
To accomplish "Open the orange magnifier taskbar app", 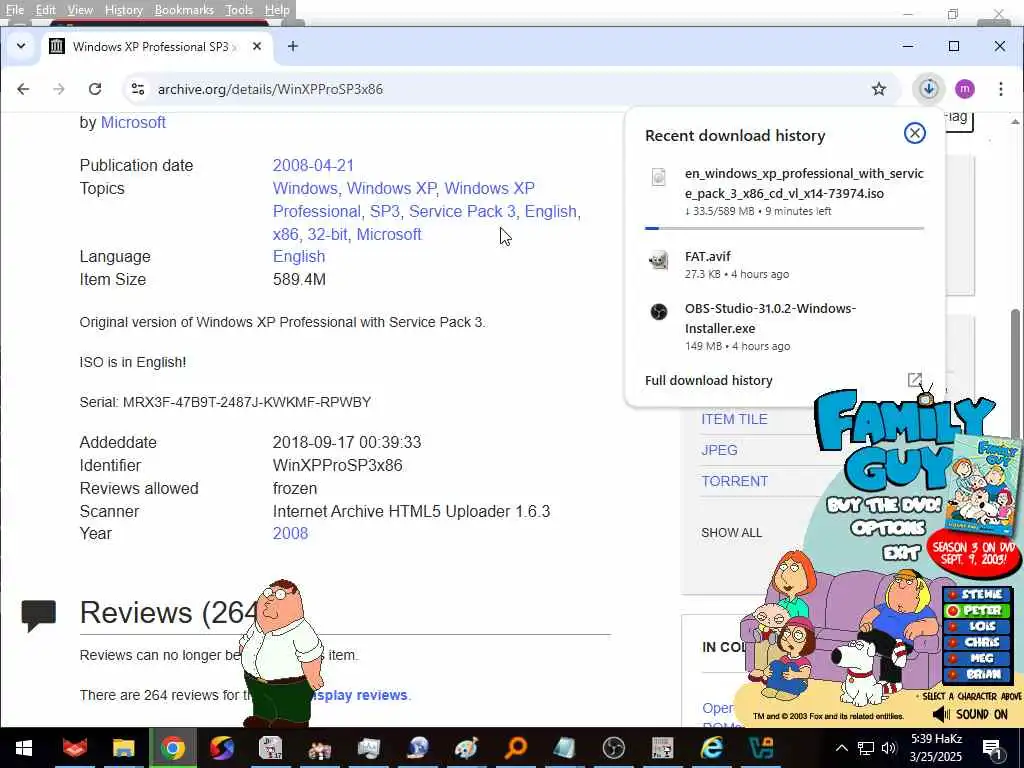I will tap(516, 748).
